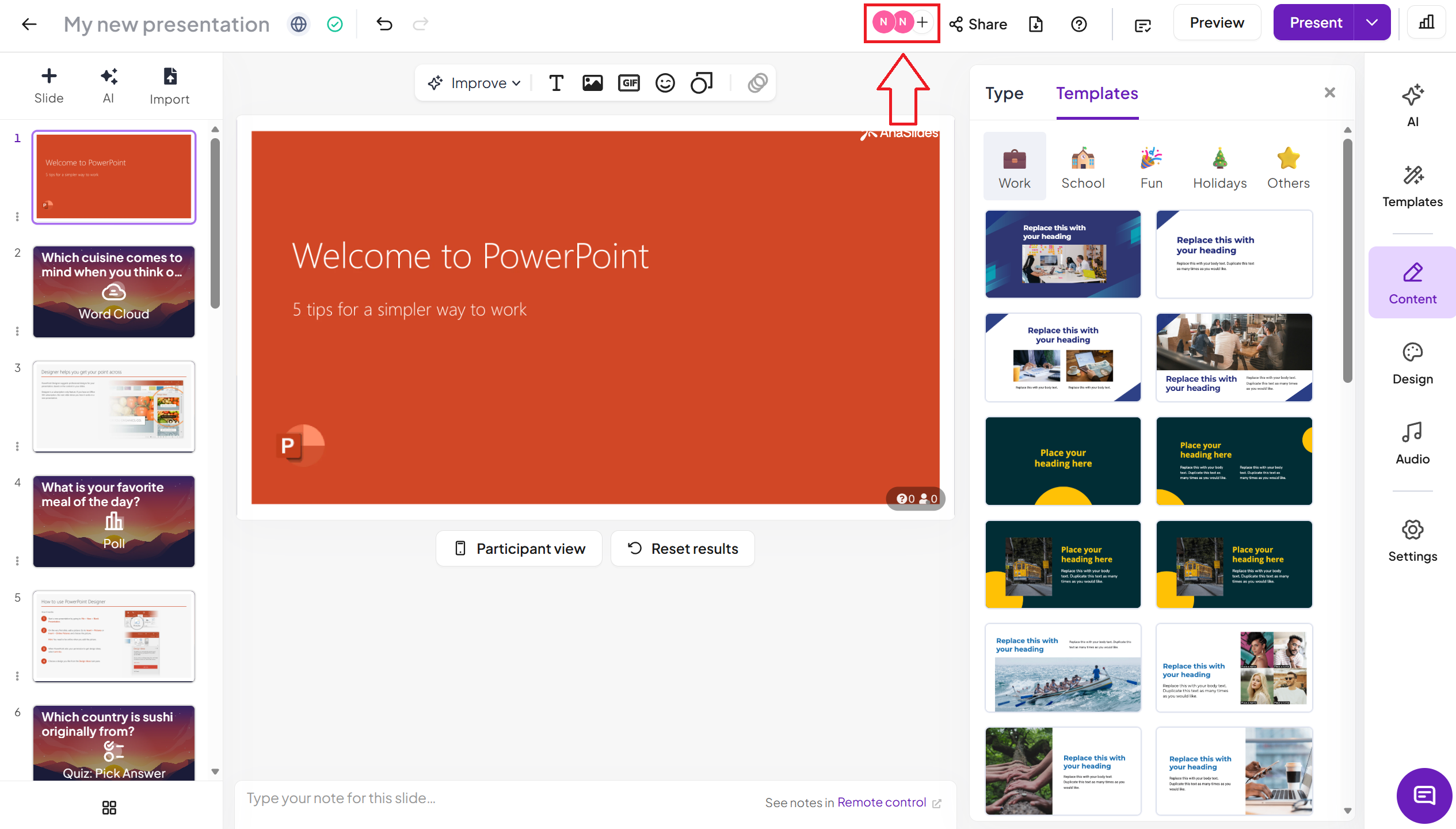The height and width of the screenshot is (829, 1456).
Task: Open the Remote control link
Action: point(882,803)
